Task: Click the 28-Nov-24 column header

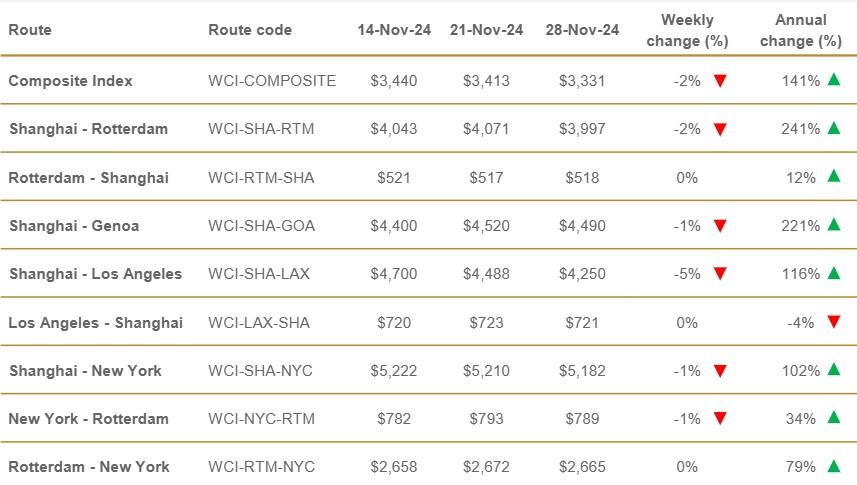Action: [582, 30]
